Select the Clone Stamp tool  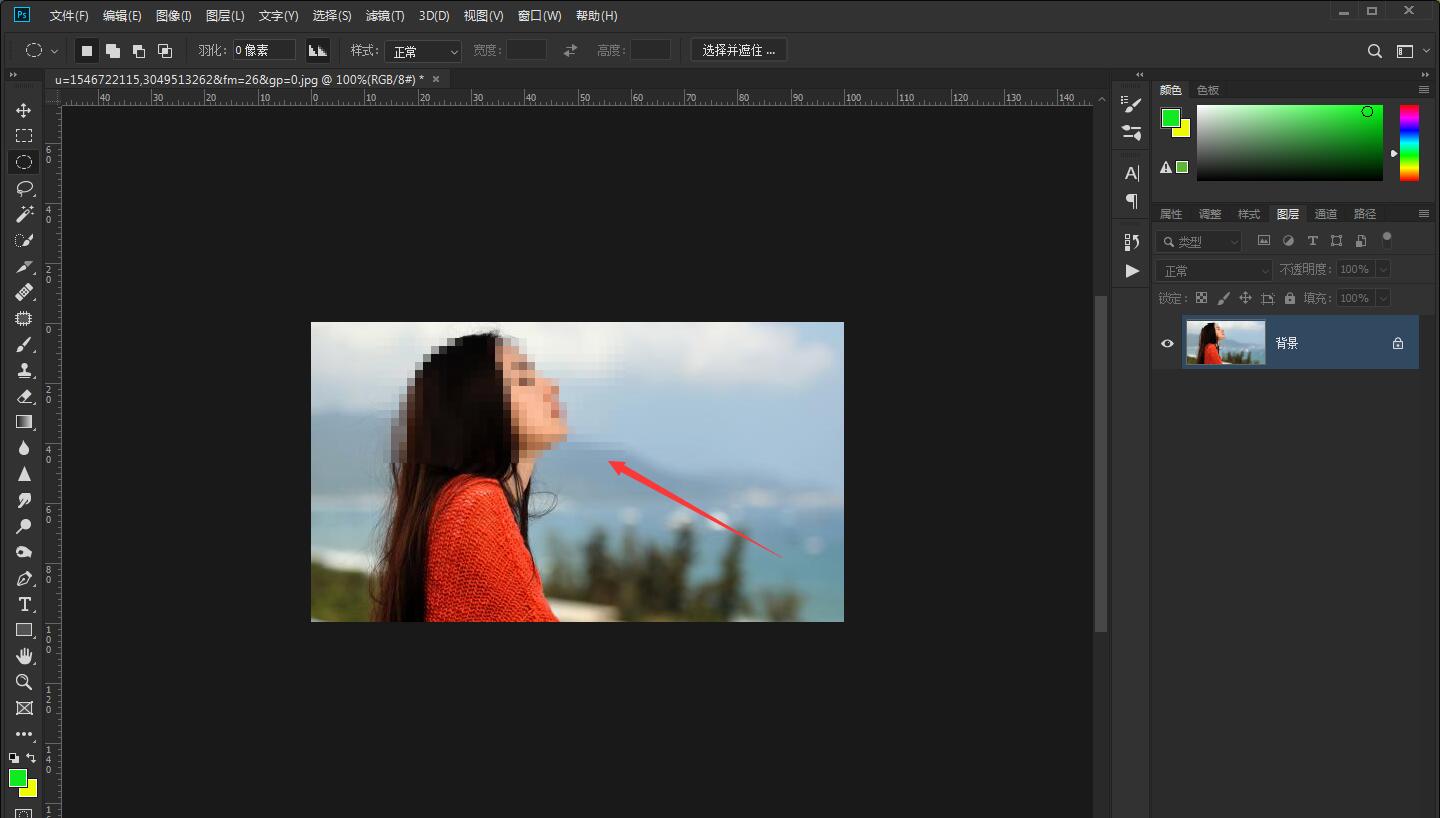click(x=23, y=370)
